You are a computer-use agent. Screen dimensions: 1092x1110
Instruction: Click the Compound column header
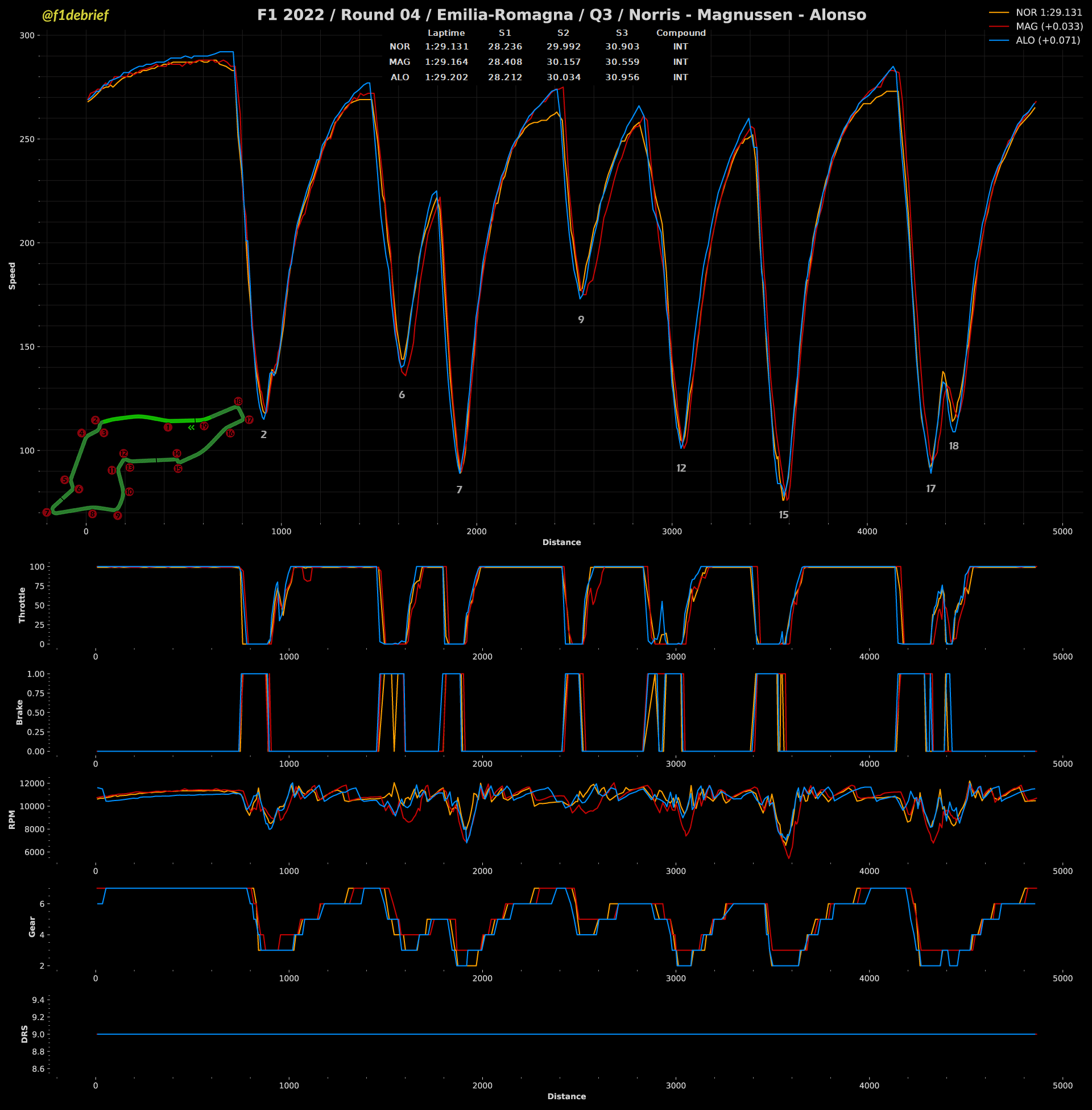[681, 33]
